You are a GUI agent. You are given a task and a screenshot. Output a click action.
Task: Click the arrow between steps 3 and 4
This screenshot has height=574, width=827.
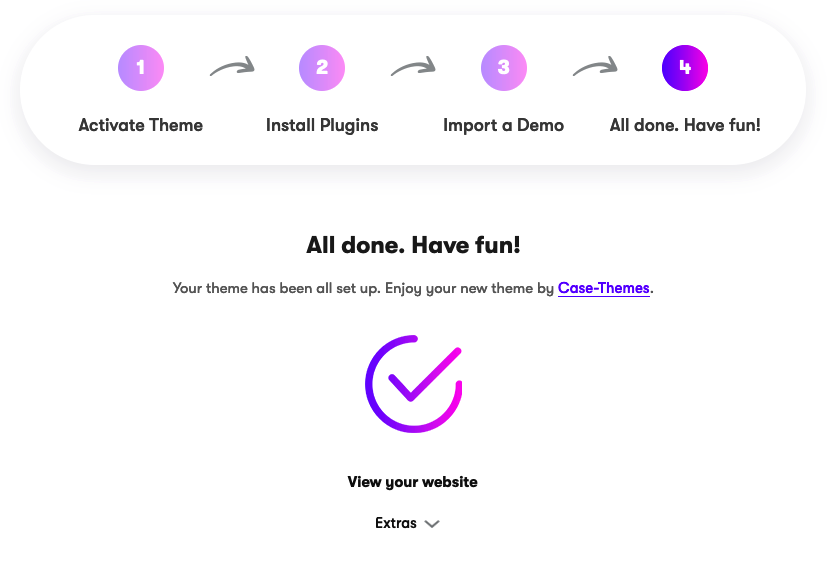[595, 66]
